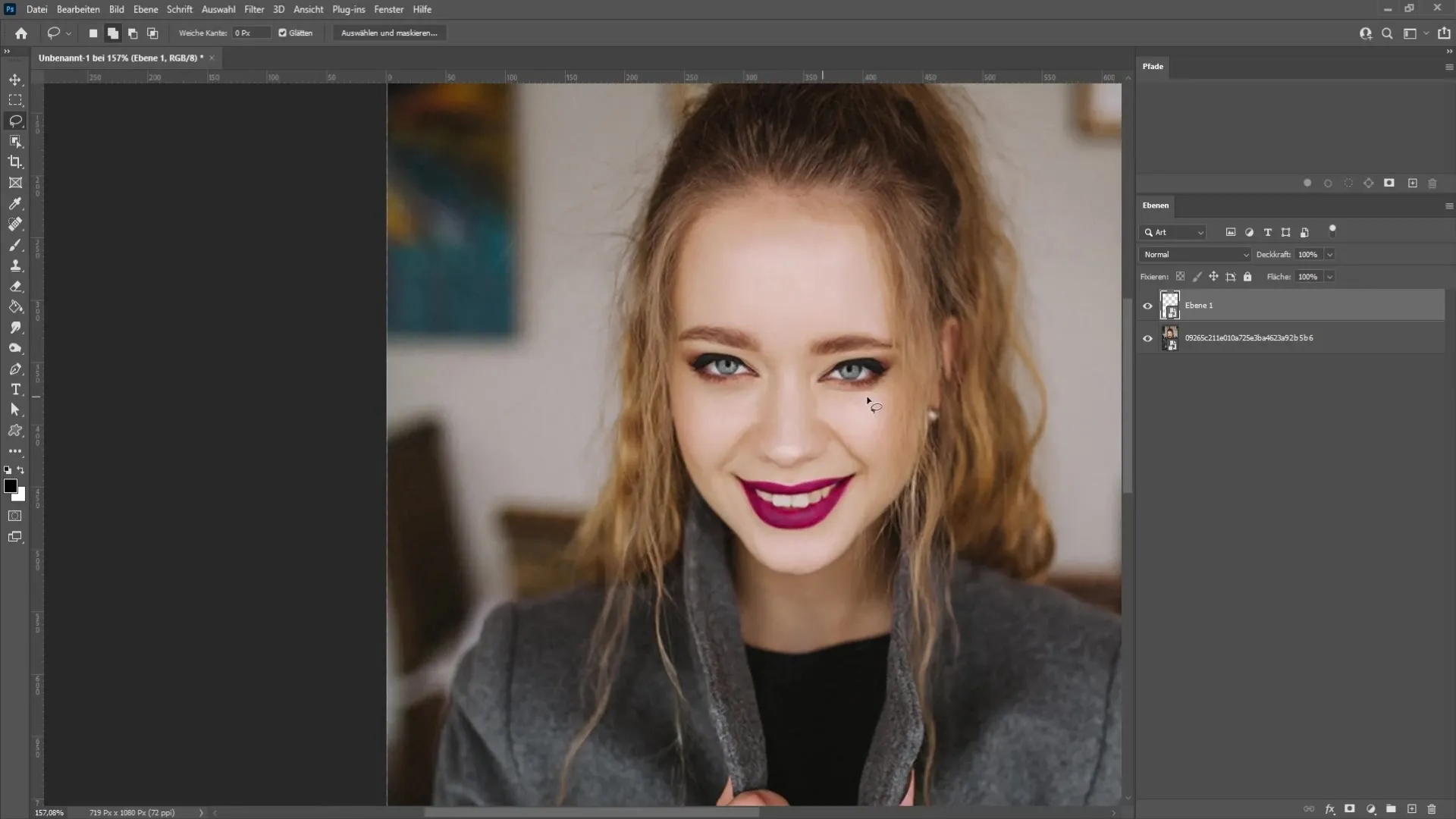This screenshot has width=1456, height=819.
Task: Select the Lasso tool
Action: tap(16, 121)
